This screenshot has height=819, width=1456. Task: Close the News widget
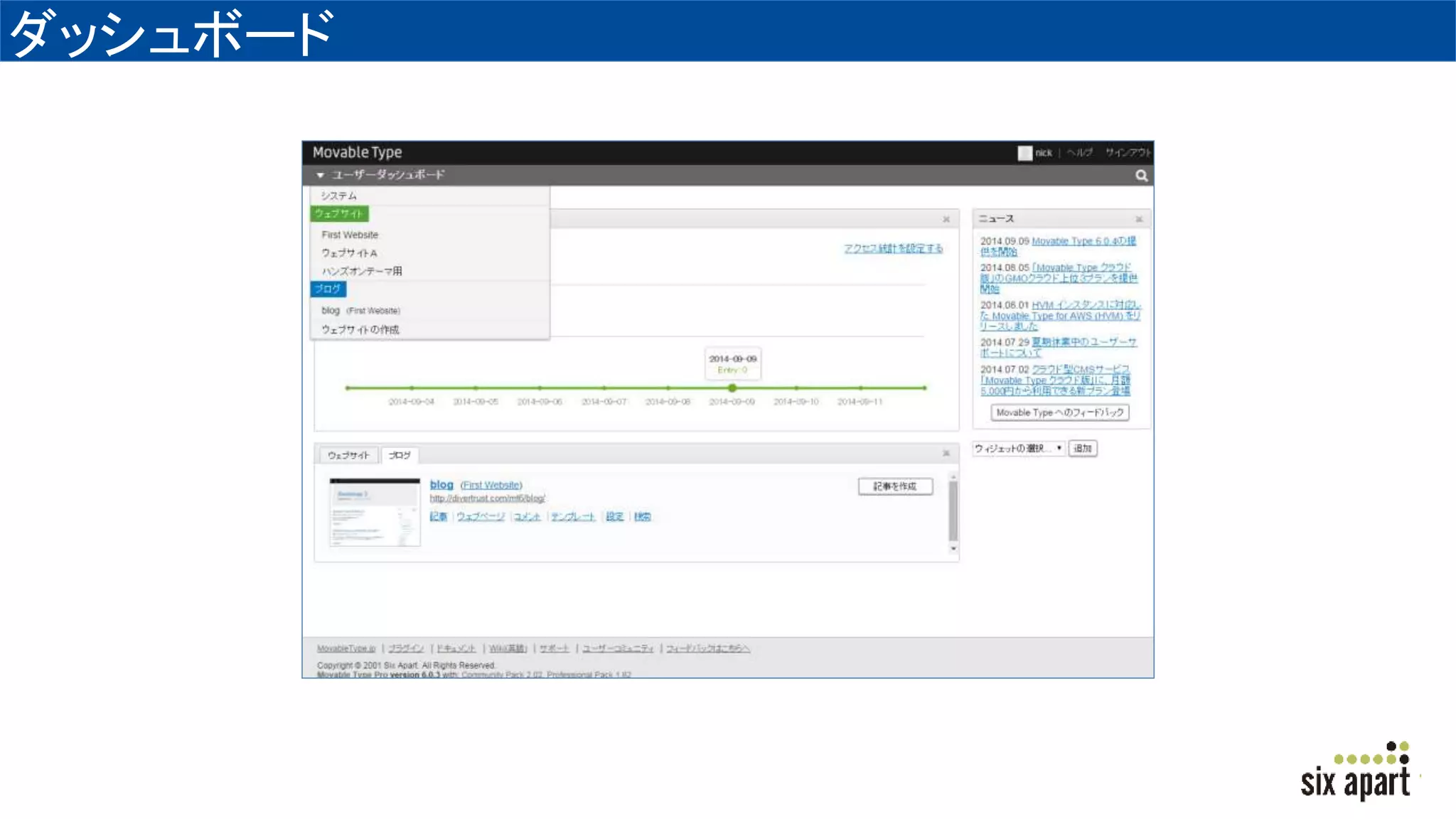coord(1139,219)
